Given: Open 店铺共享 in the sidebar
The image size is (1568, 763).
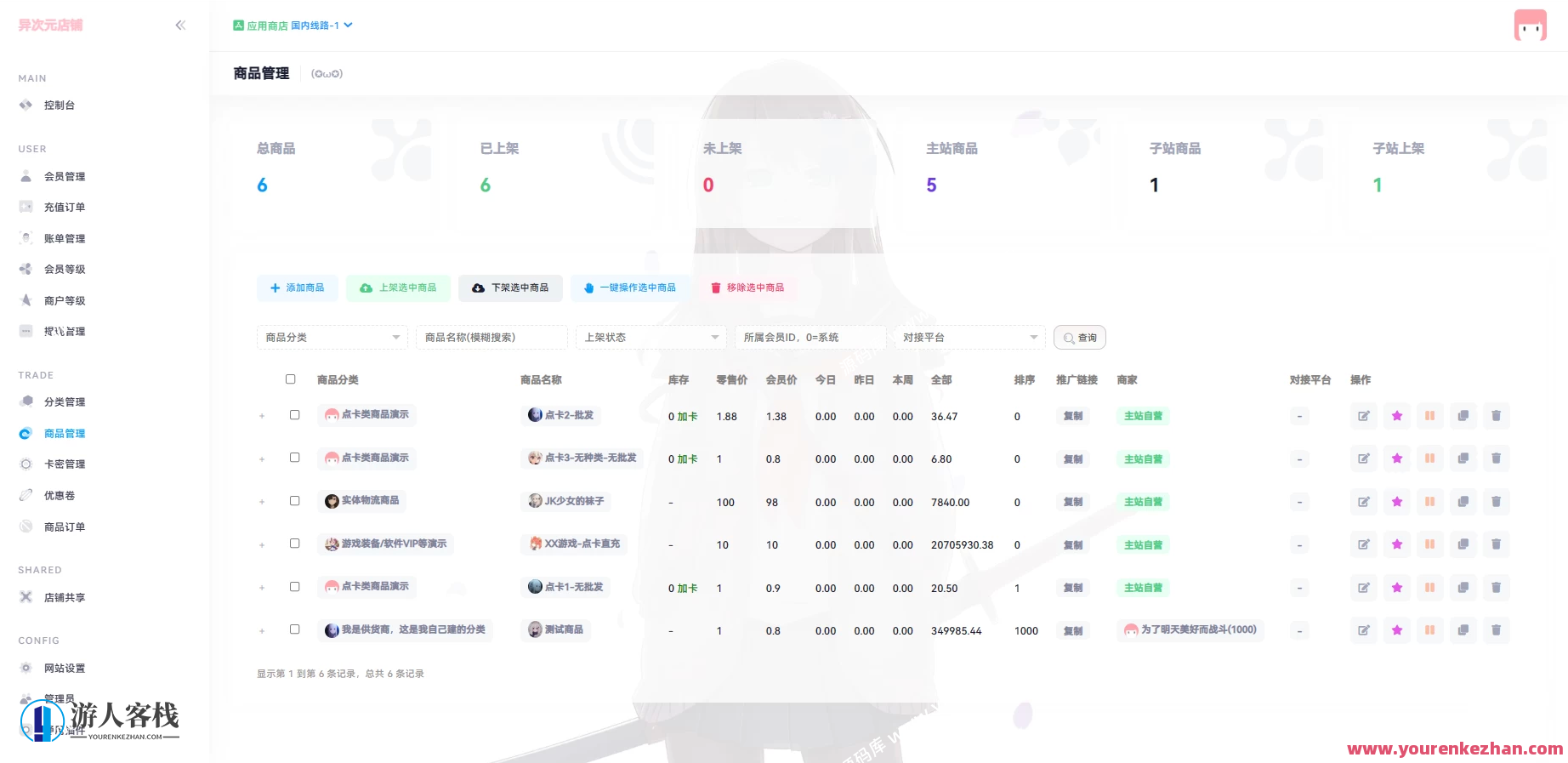Looking at the screenshot, I should (65, 598).
